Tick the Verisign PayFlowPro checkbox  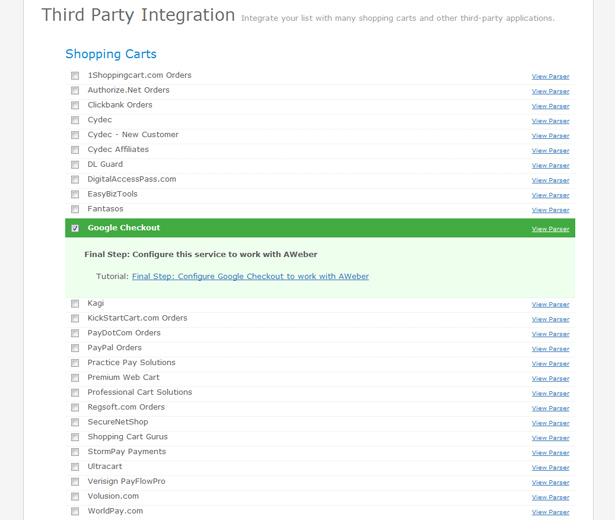tap(75, 482)
